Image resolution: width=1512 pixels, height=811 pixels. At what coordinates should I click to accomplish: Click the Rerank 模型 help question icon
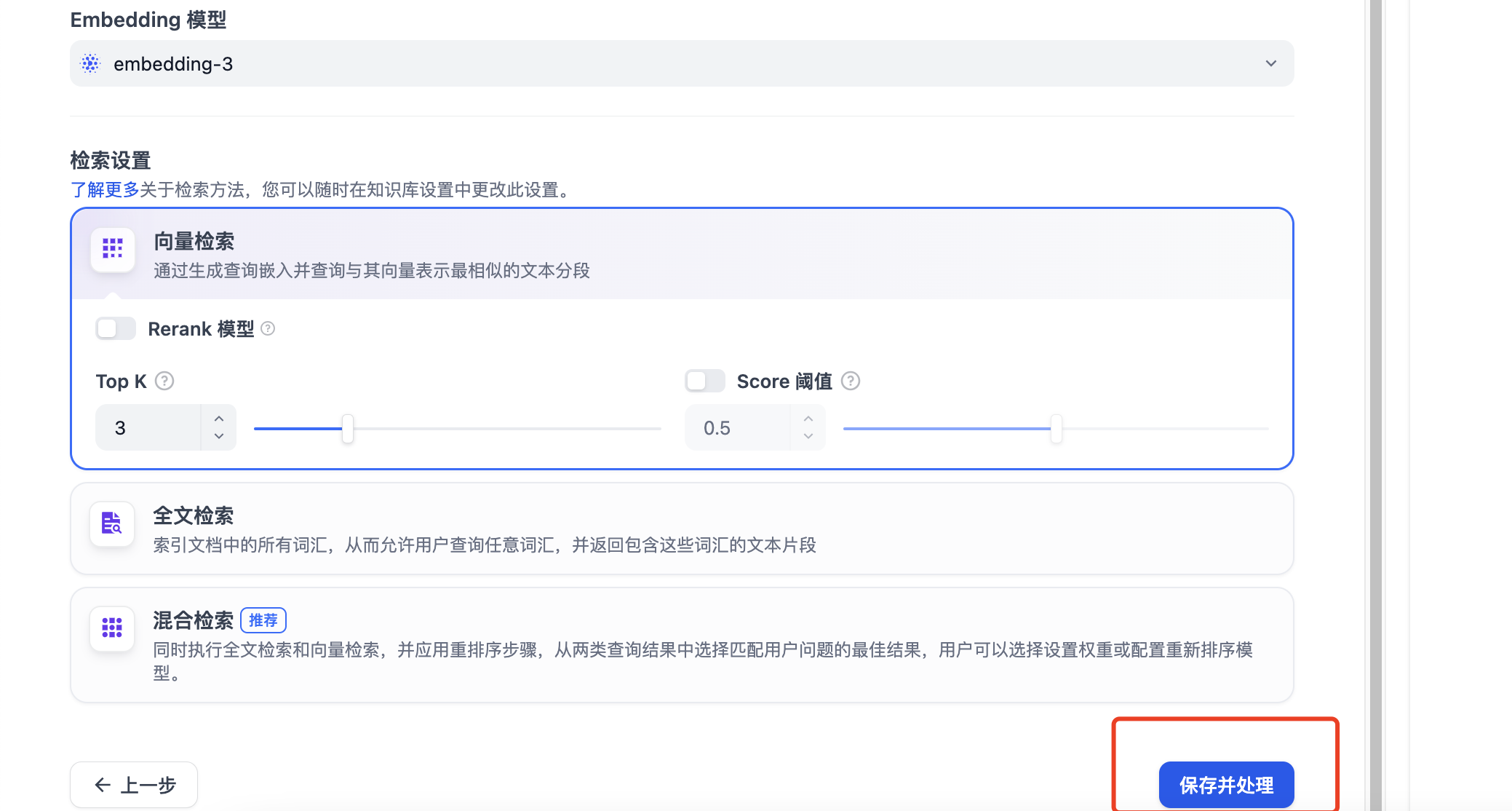(268, 329)
